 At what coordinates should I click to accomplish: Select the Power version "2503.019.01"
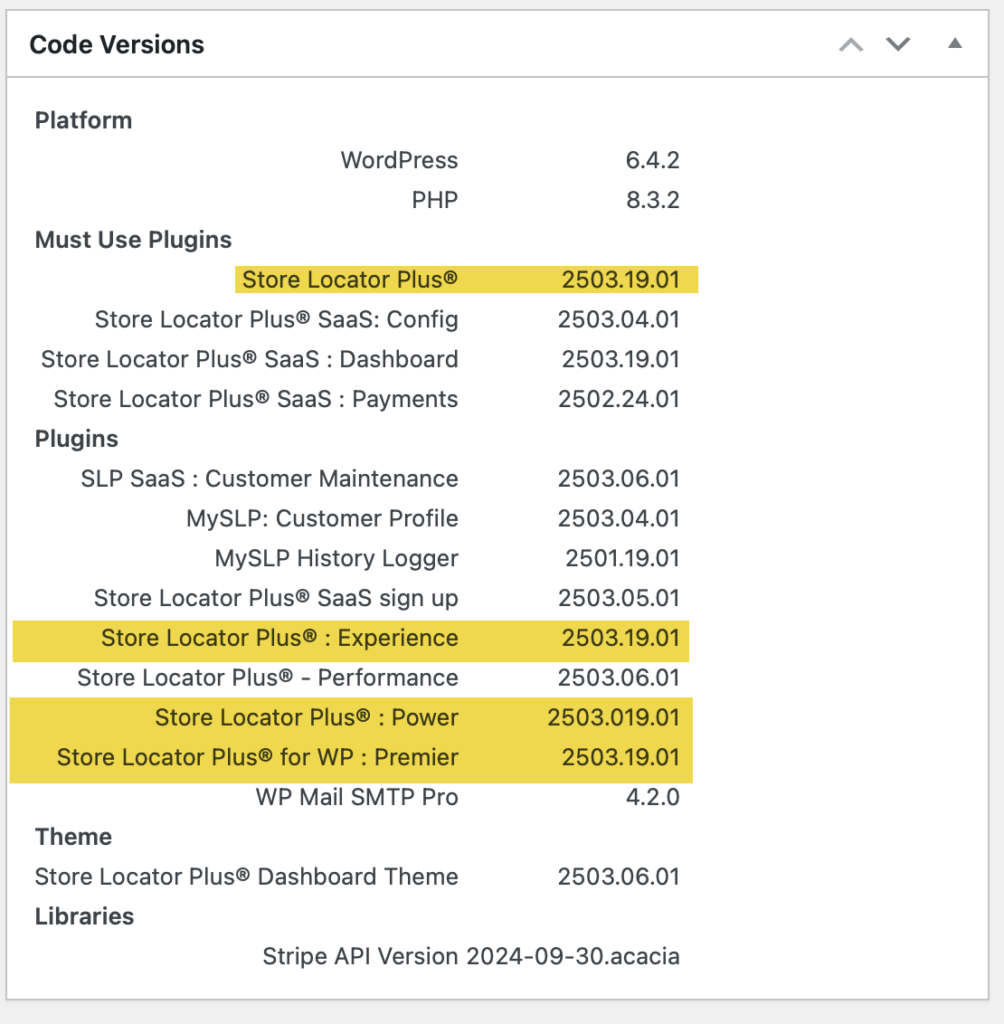(613, 718)
